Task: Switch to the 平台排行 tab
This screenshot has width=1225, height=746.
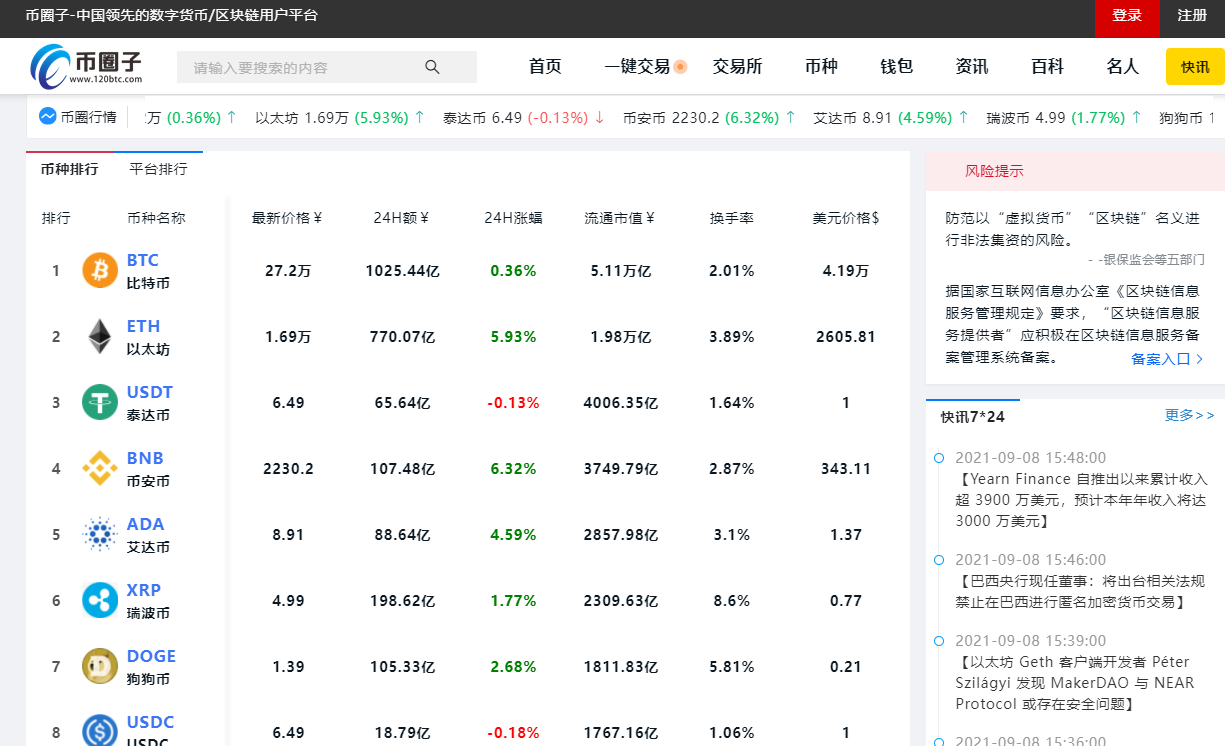Action: point(158,169)
